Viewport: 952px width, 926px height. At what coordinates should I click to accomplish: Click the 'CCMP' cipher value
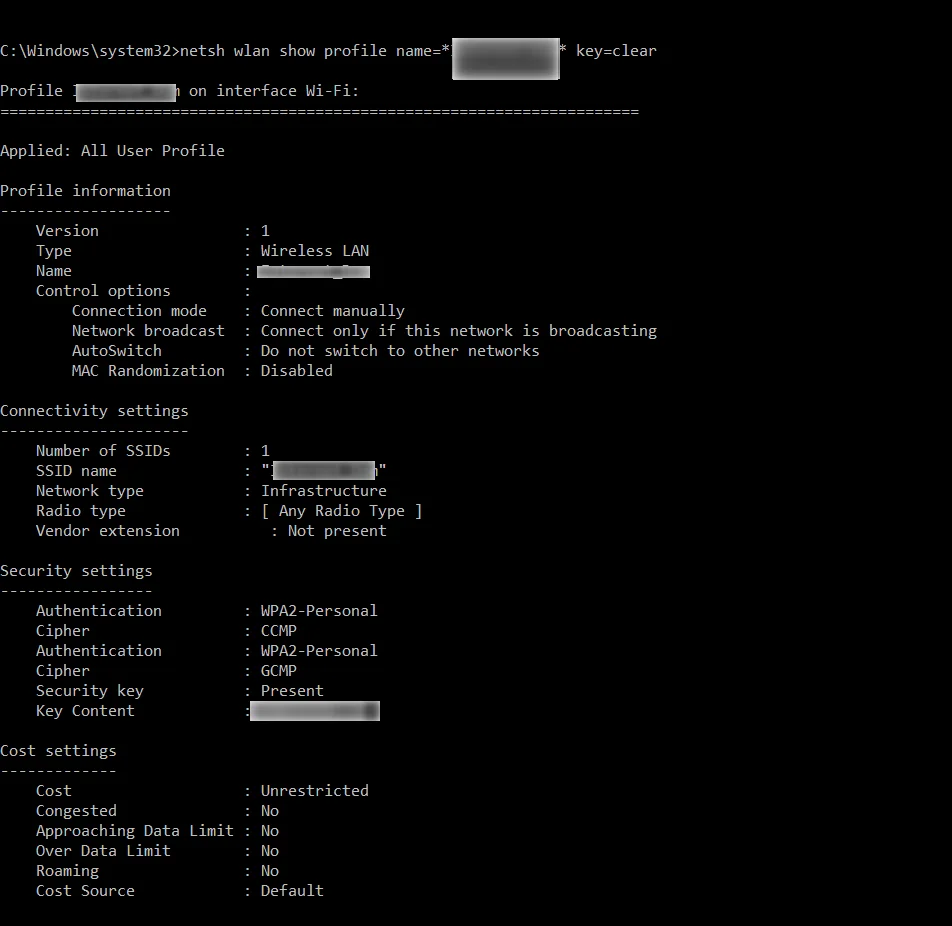pyautogui.click(x=279, y=631)
